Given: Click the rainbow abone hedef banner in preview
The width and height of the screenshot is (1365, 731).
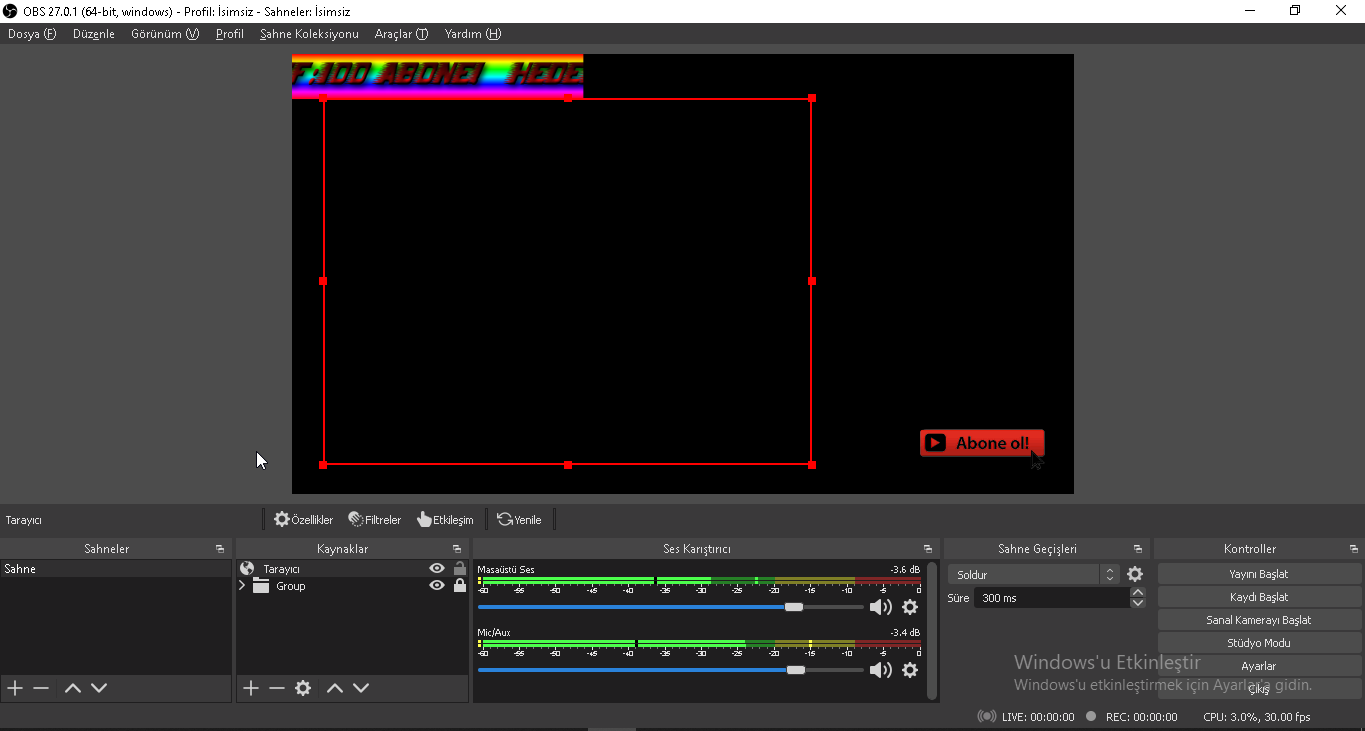Looking at the screenshot, I should (x=437, y=76).
